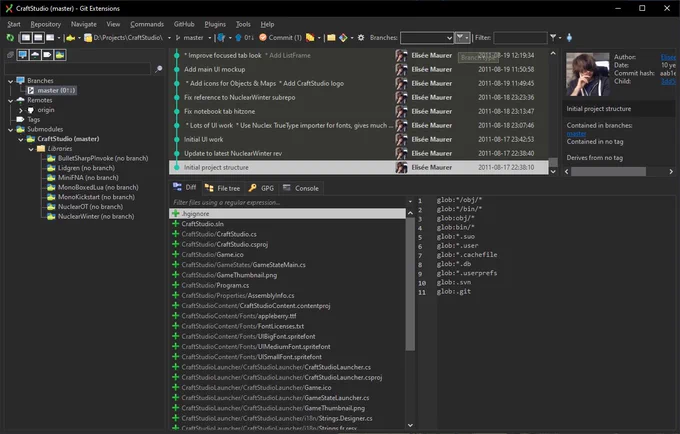Click the stash icon beside Commit
680x434 pixels.
click(x=310, y=38)
